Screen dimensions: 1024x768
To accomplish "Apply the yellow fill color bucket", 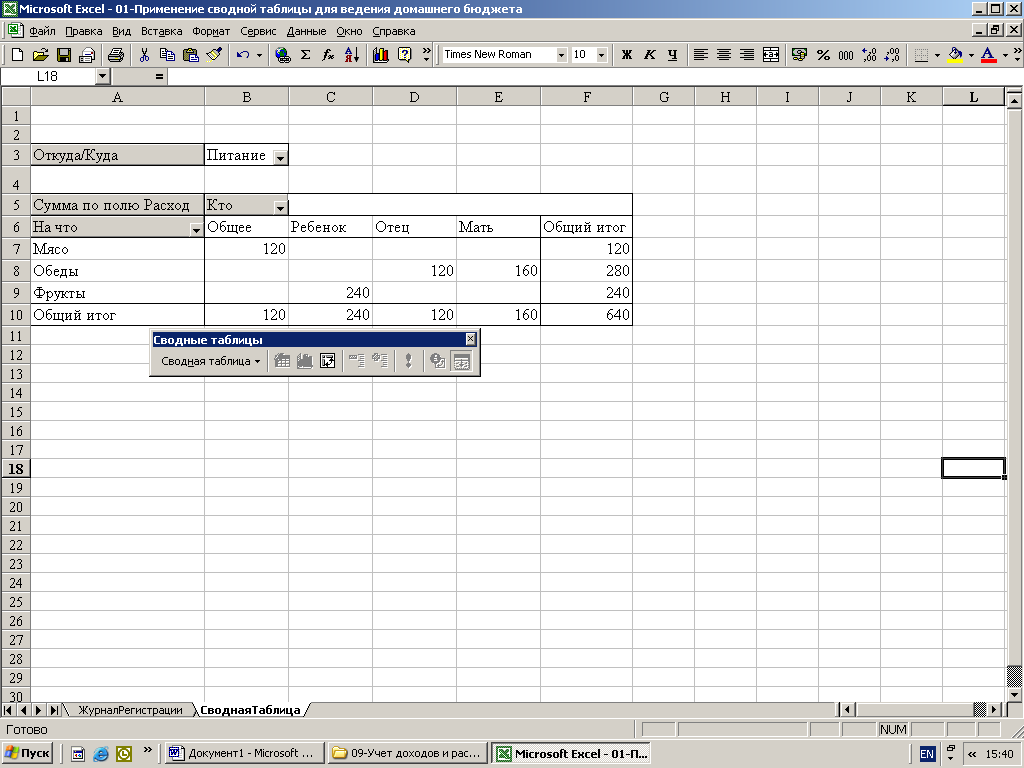I will point(955,55).
